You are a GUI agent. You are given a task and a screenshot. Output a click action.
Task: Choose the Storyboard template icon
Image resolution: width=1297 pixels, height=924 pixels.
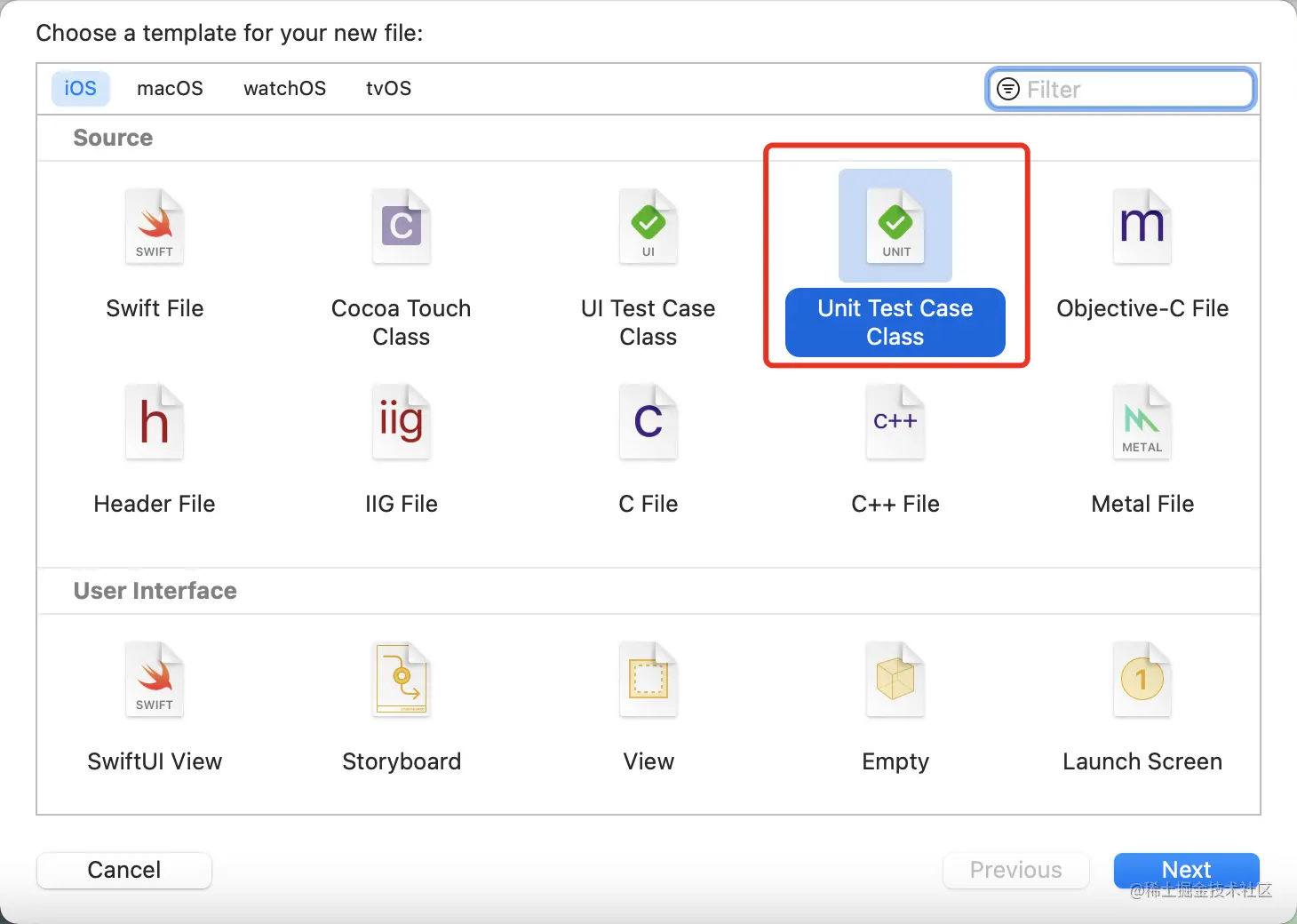click(402, 681)
